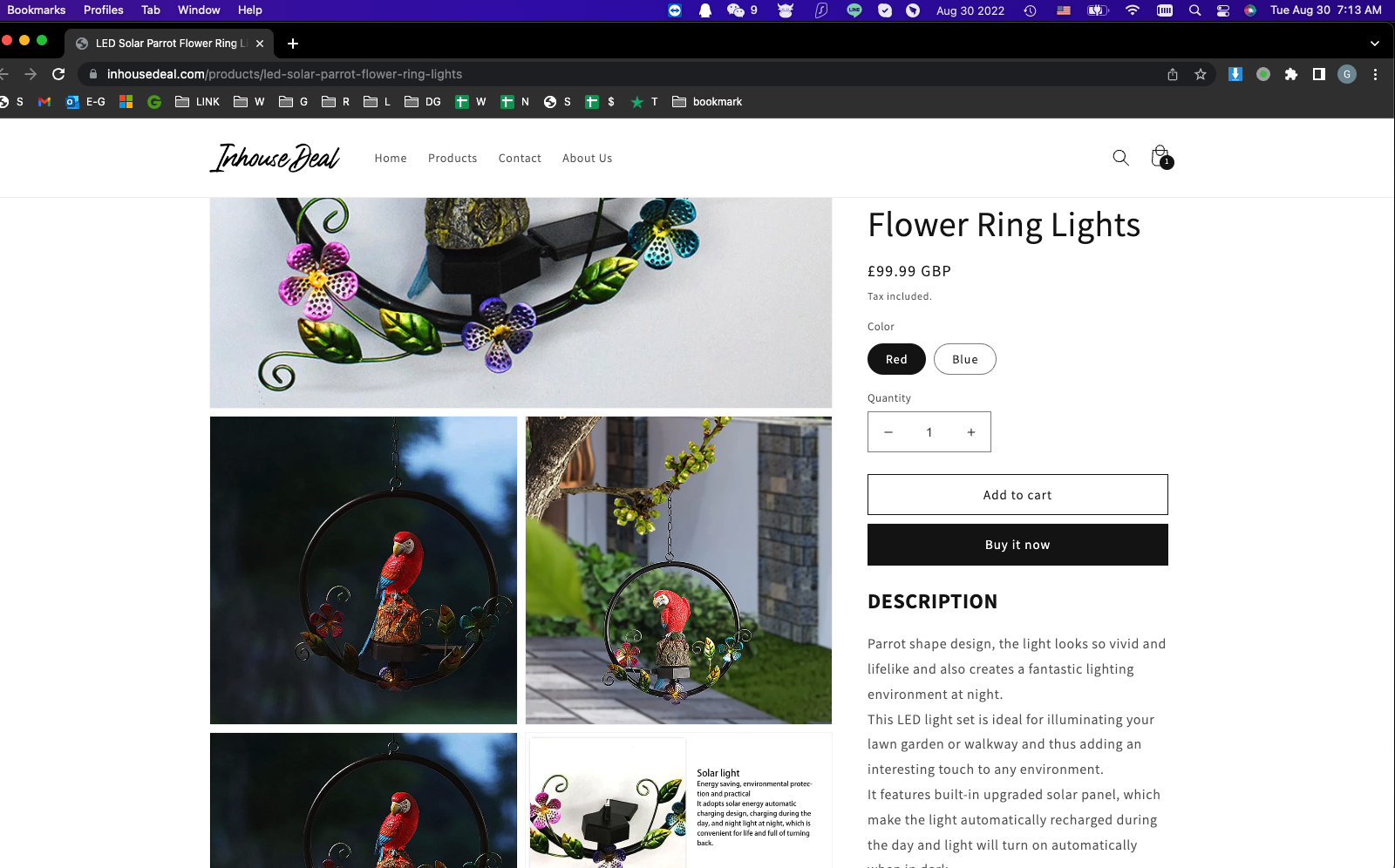Open Spotlight search in the menu bar
Screen dimensions: 1395x868
[x=1194, y=10]
